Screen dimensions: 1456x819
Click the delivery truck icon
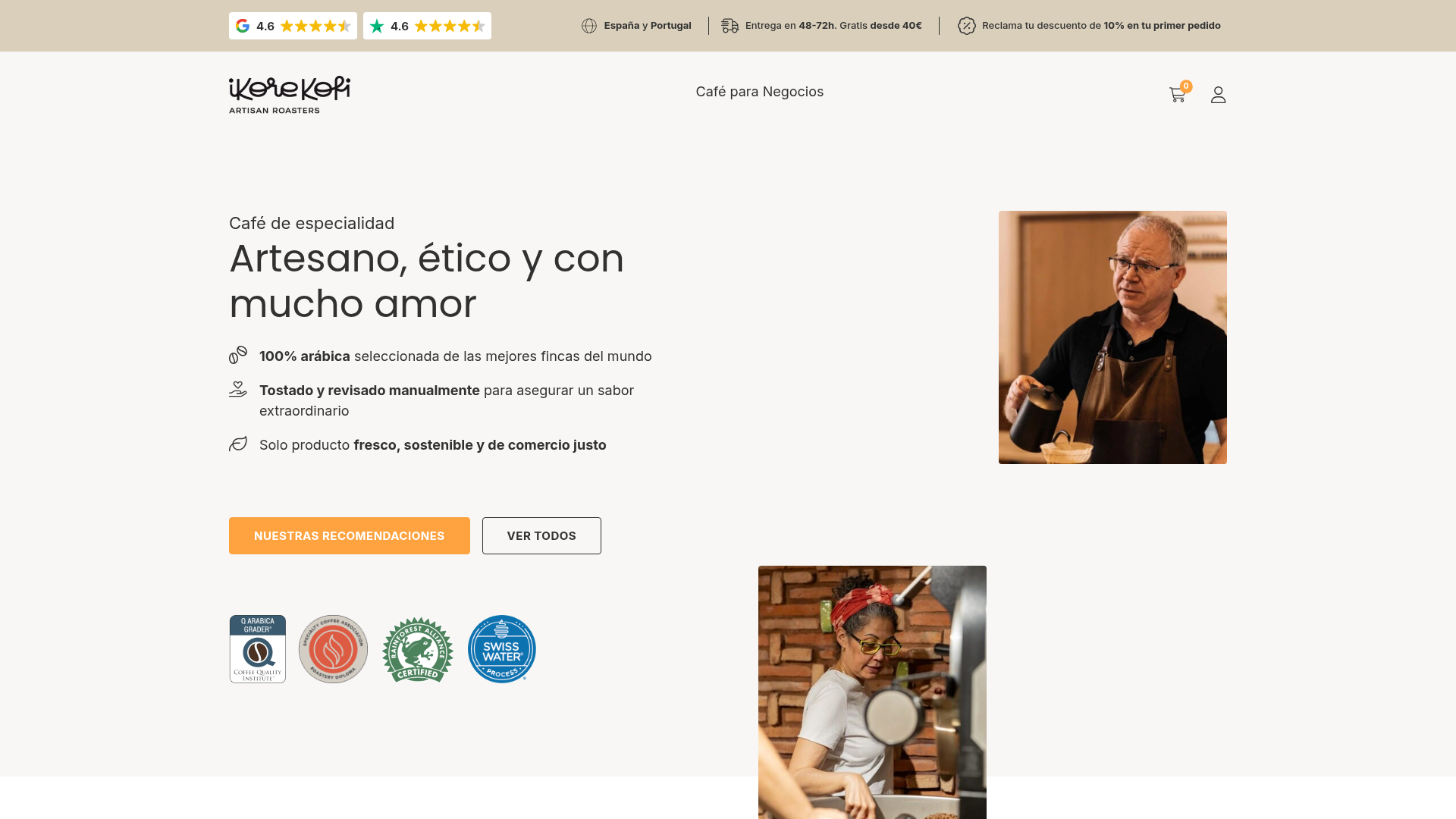[730, 26]
